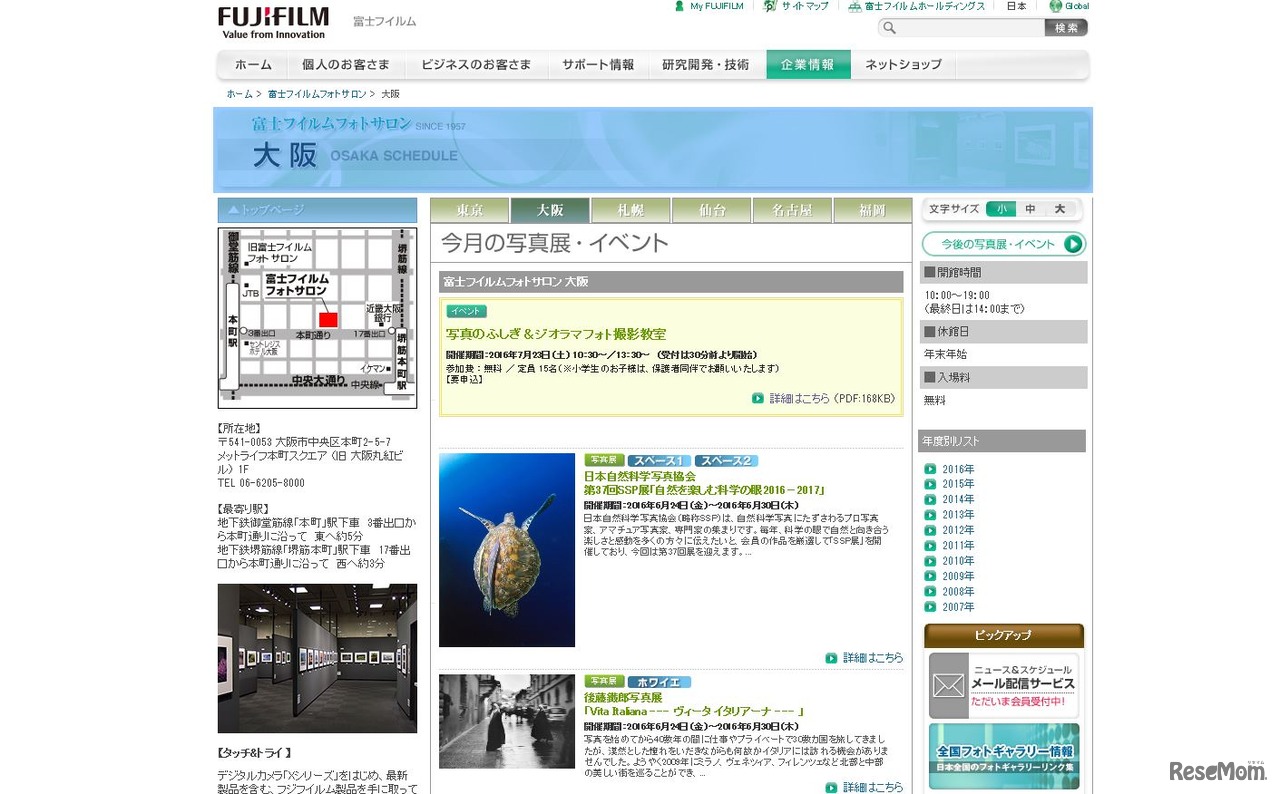This screenshot has width=1280, height=794.
Task: Click the magnifier icon in search box
Action: pos(889,28)
